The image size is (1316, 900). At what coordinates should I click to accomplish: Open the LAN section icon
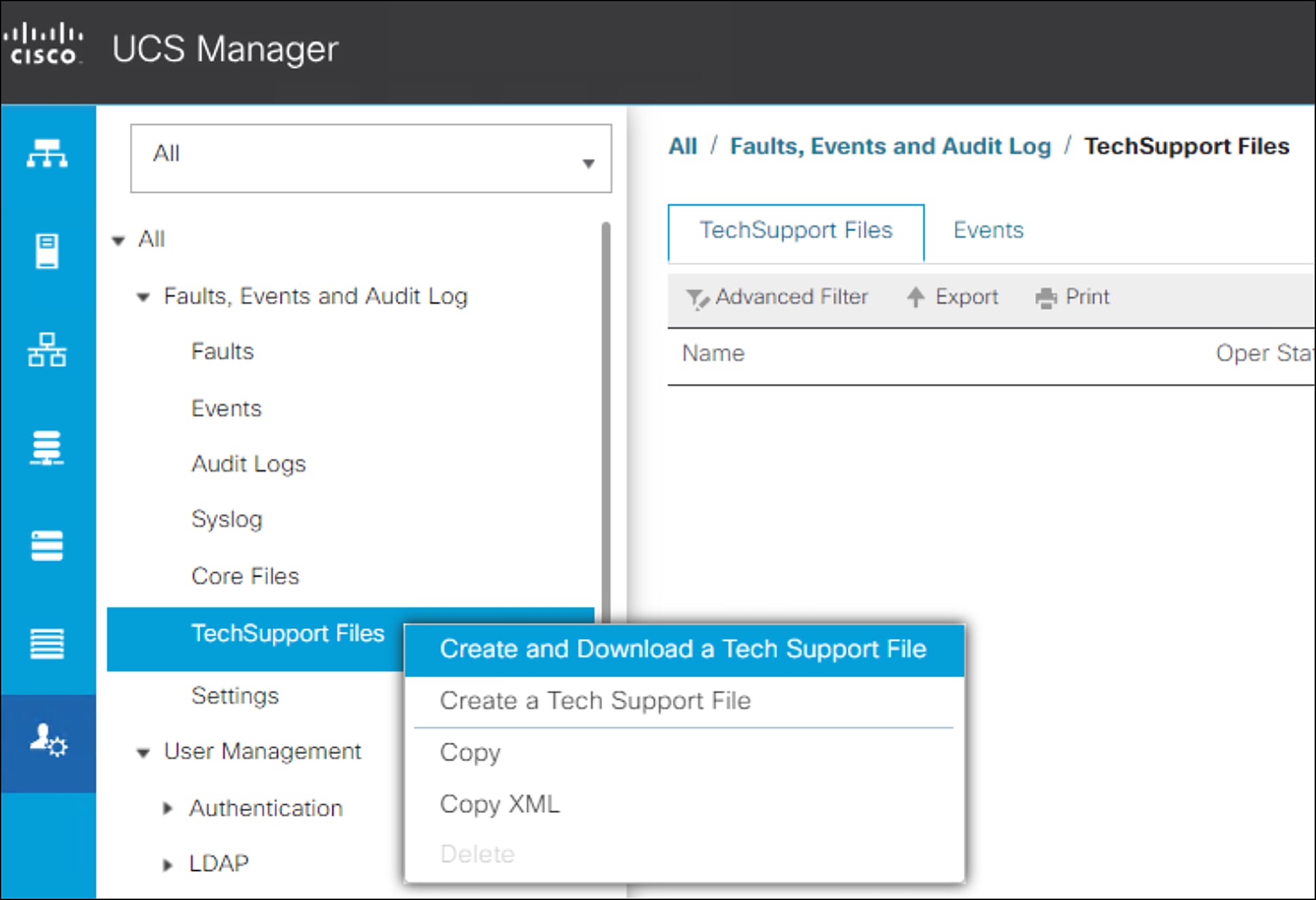click(x=47, y=349)
